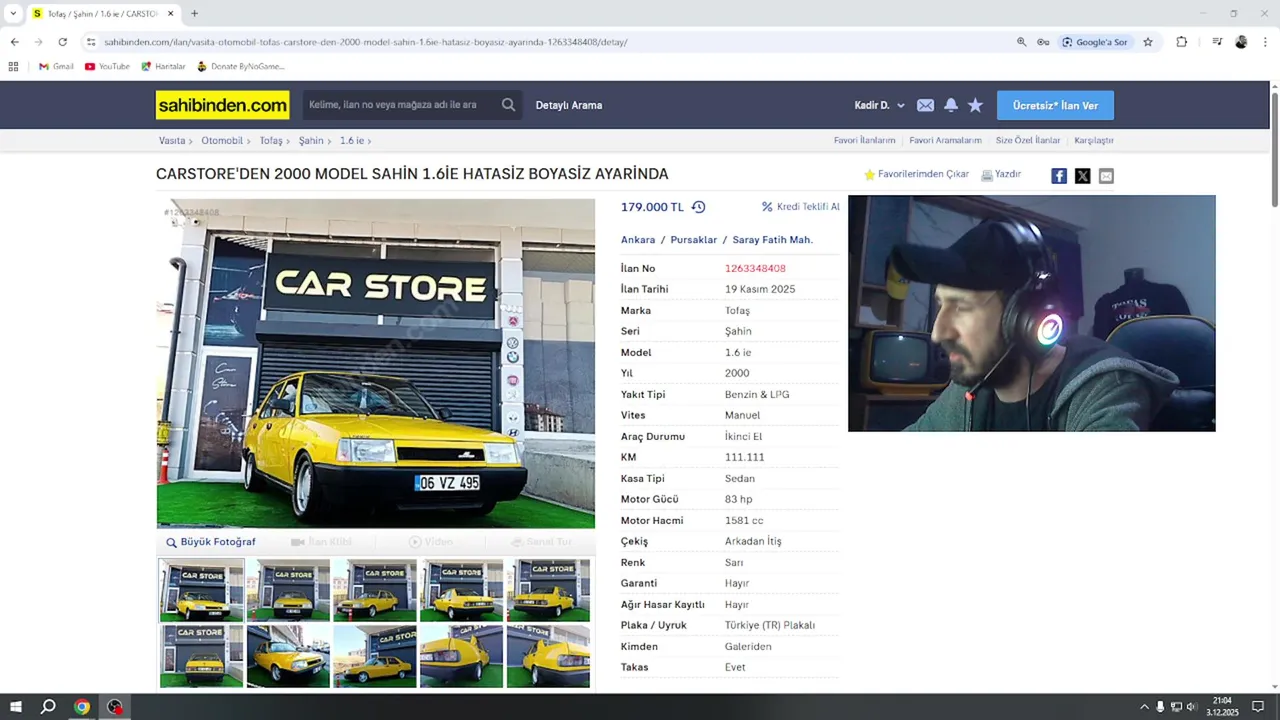1280x720 pixels.
Task: Open notification center in taskbar
Action: pyautogui.click(x=1258, y=707)
